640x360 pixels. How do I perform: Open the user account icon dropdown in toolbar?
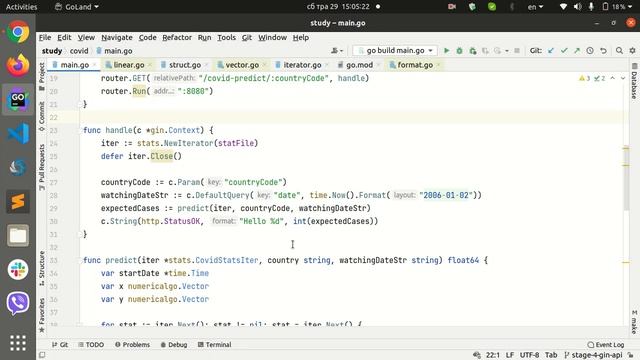pyautogui.click(x=337, y=51)
